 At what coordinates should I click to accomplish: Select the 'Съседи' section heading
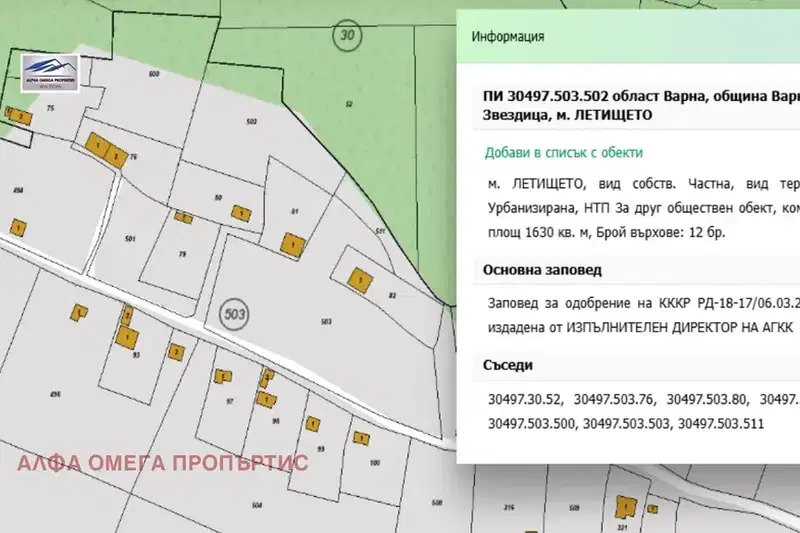tap(508, 365)
